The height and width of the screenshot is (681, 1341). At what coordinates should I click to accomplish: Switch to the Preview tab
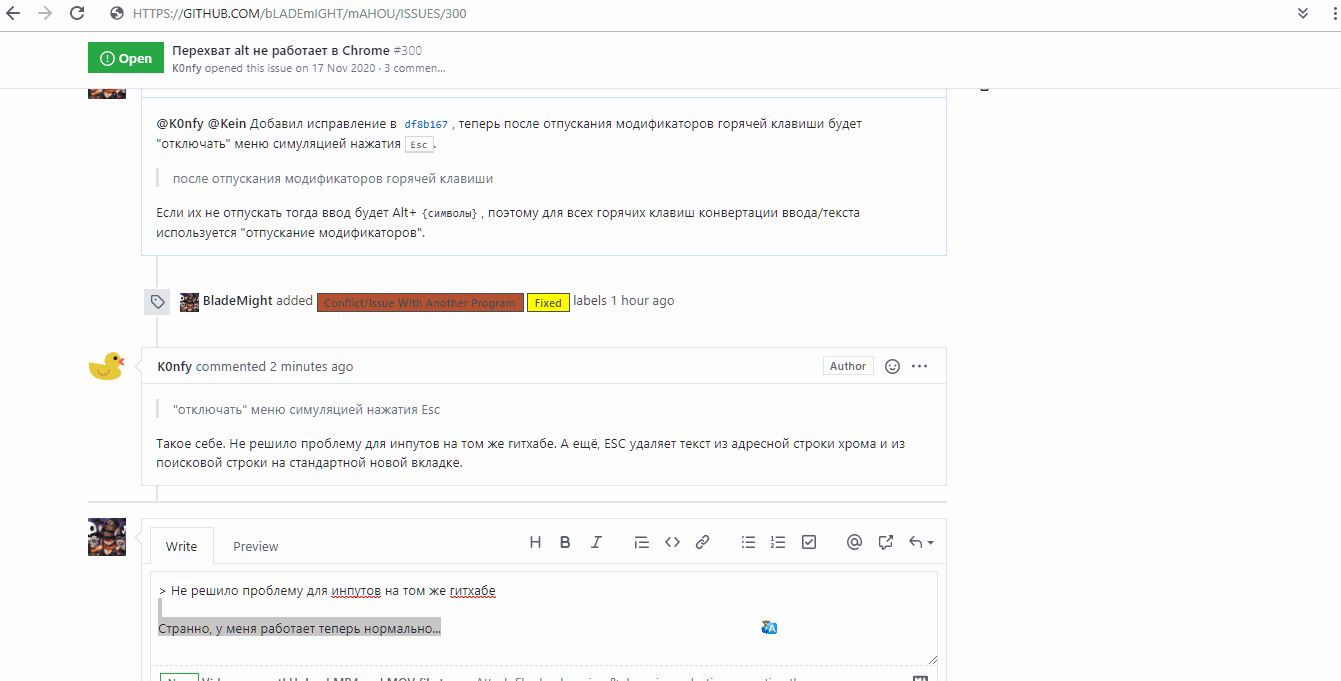[256, 547]
